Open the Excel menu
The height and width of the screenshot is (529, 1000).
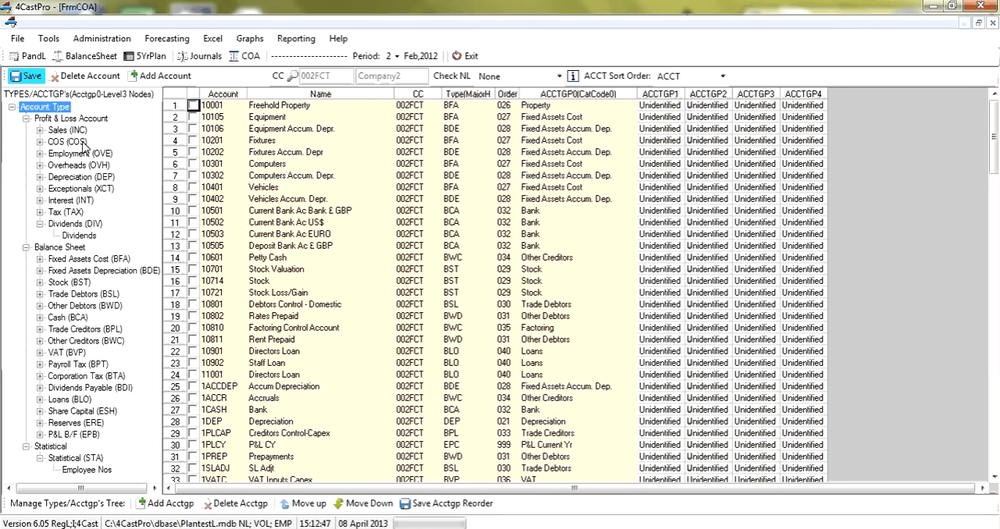click(x=213, y=38)
